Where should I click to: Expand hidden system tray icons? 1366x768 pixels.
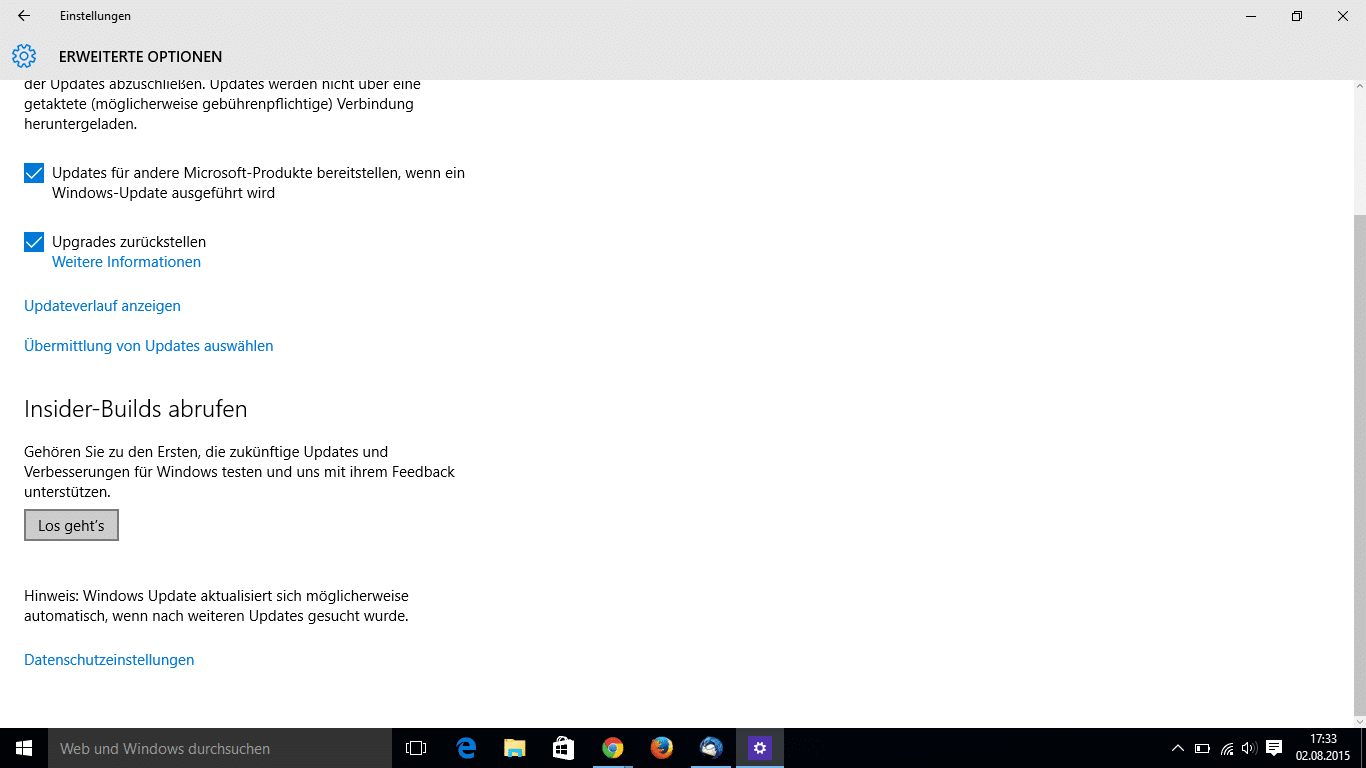tap(1178, 748)
